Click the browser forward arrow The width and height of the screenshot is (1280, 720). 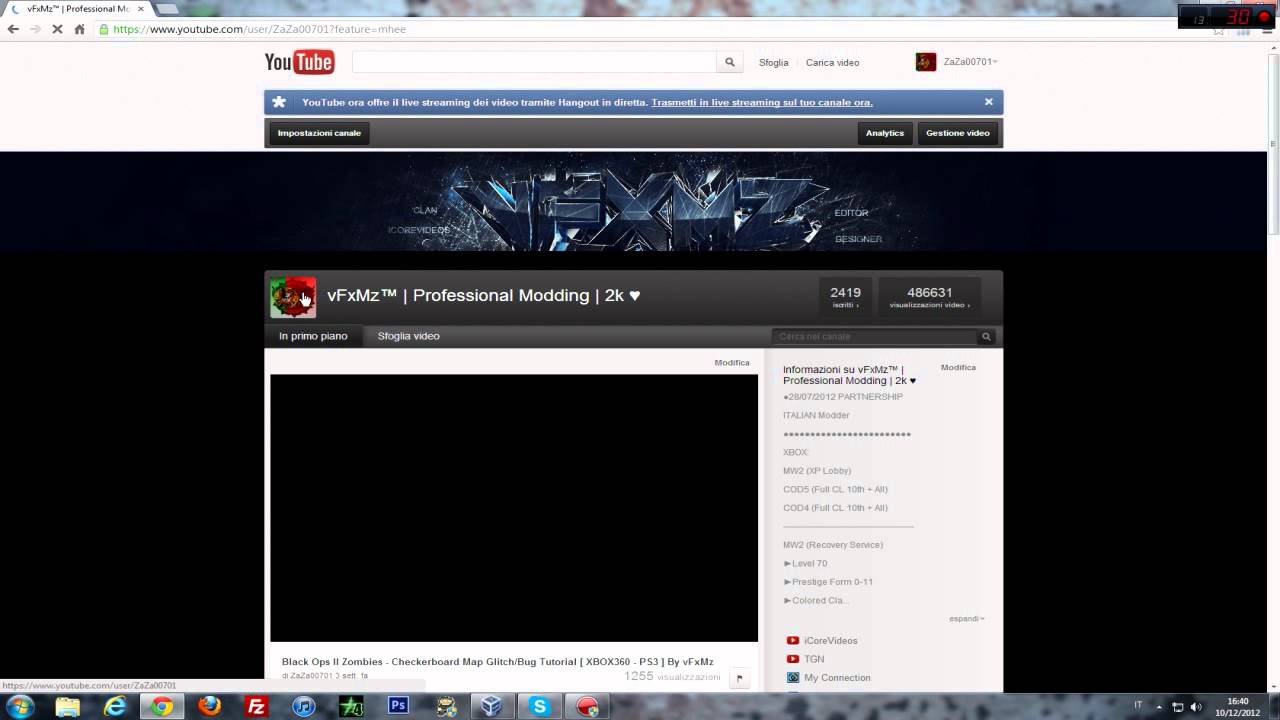35,29
